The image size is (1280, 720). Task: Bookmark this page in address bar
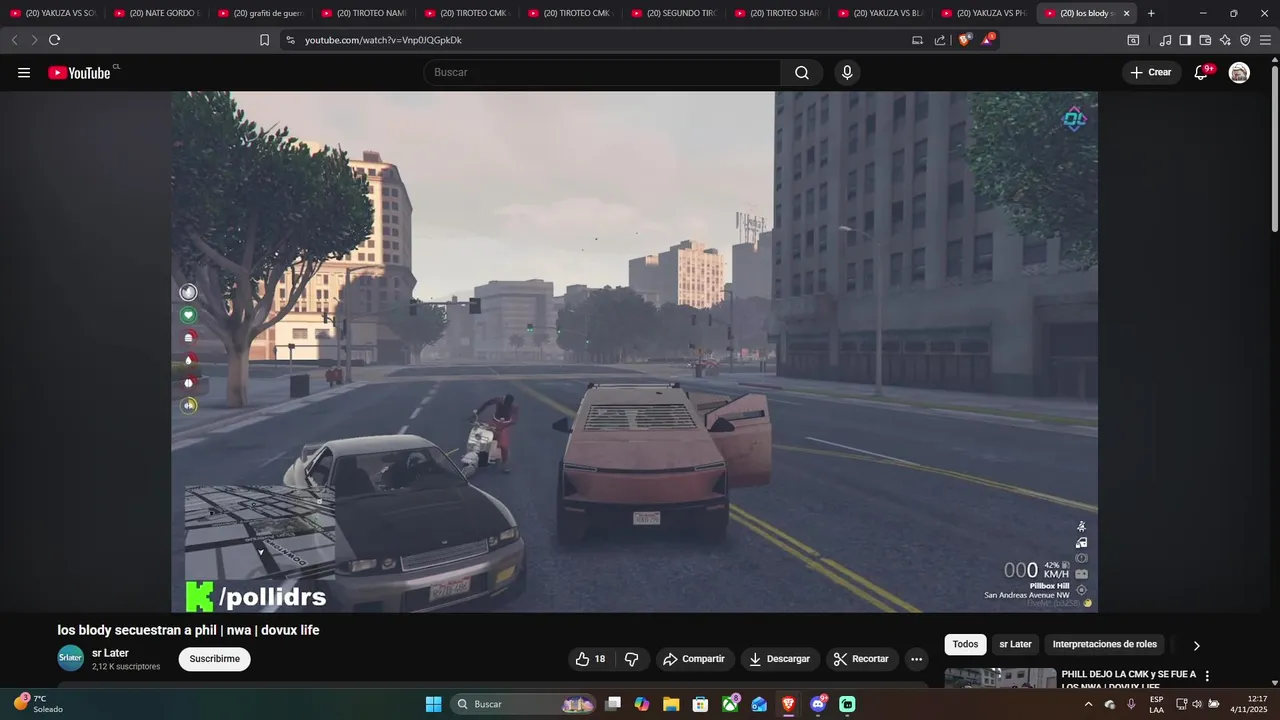pyautogui.click(x=264, y=40)
